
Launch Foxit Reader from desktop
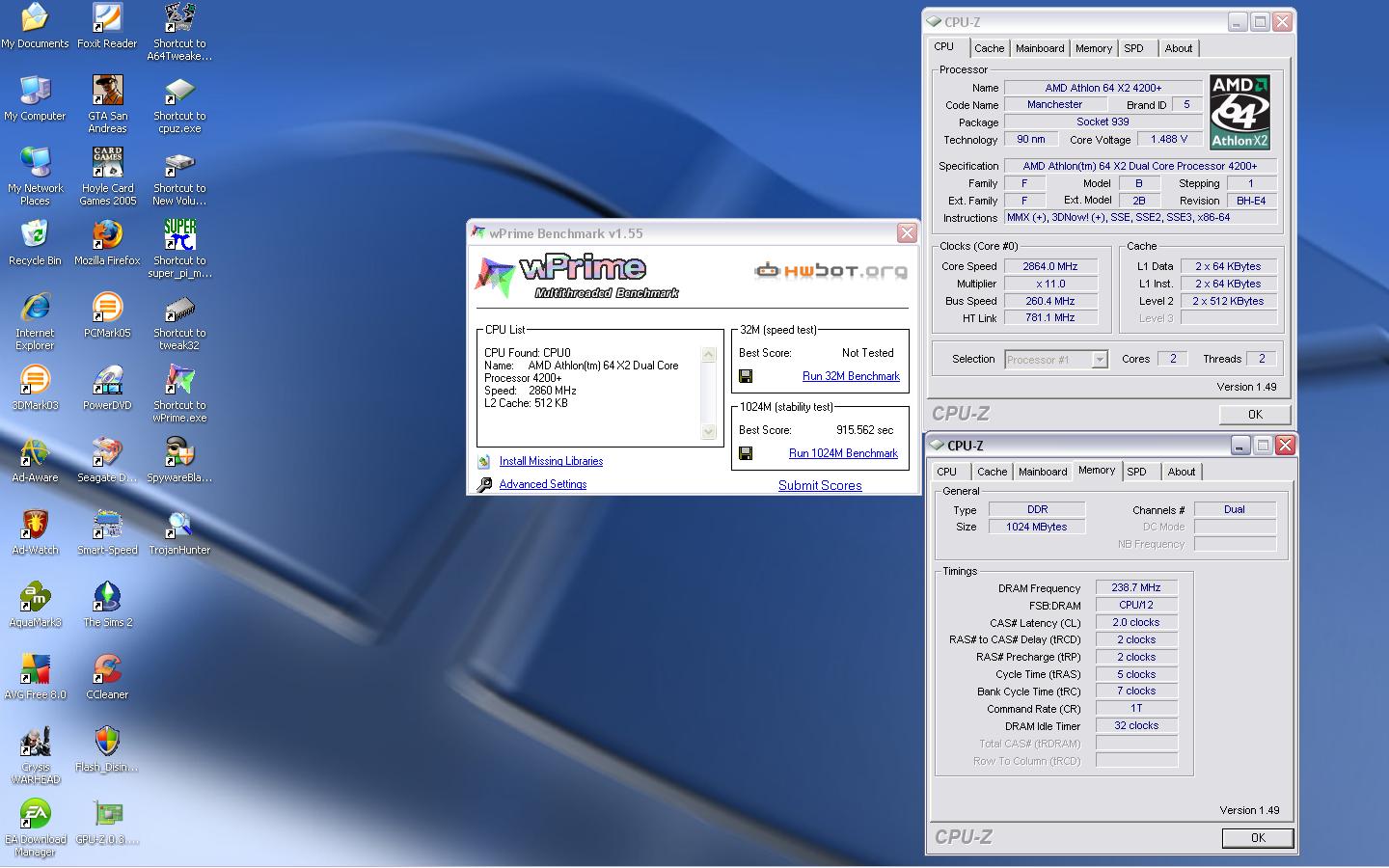[x=107, y=26]
